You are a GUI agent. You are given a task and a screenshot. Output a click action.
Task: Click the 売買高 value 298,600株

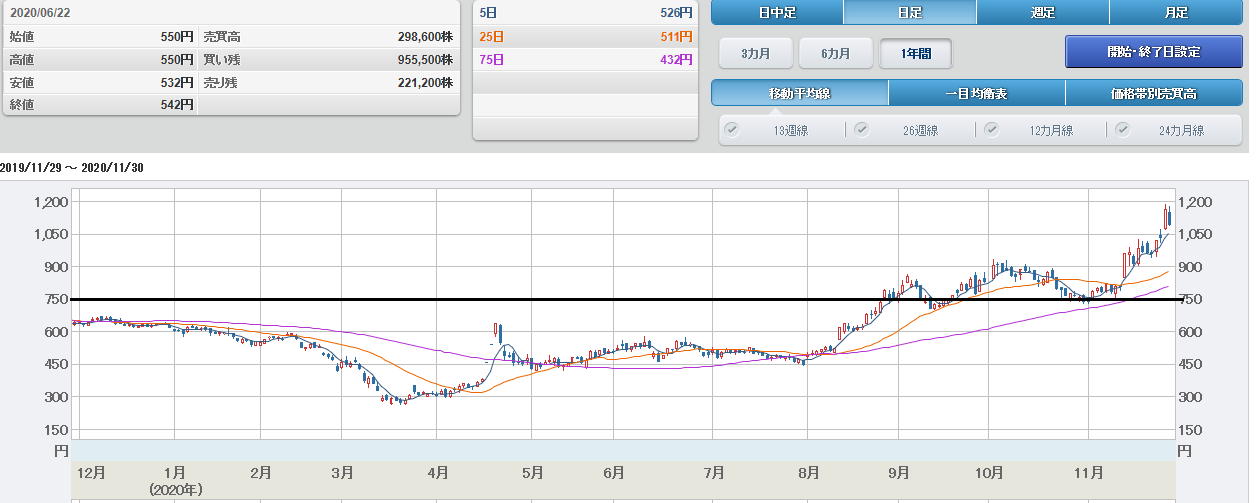pyautogui.click(x=425, y=36)
